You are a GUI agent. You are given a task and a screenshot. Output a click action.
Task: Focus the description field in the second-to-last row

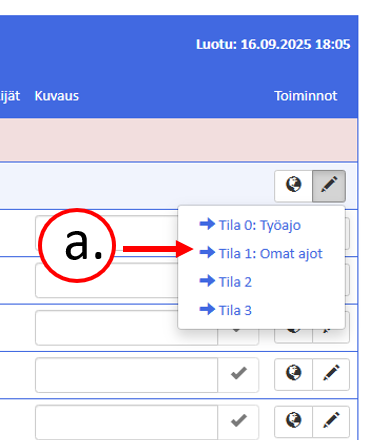(127, 375)
